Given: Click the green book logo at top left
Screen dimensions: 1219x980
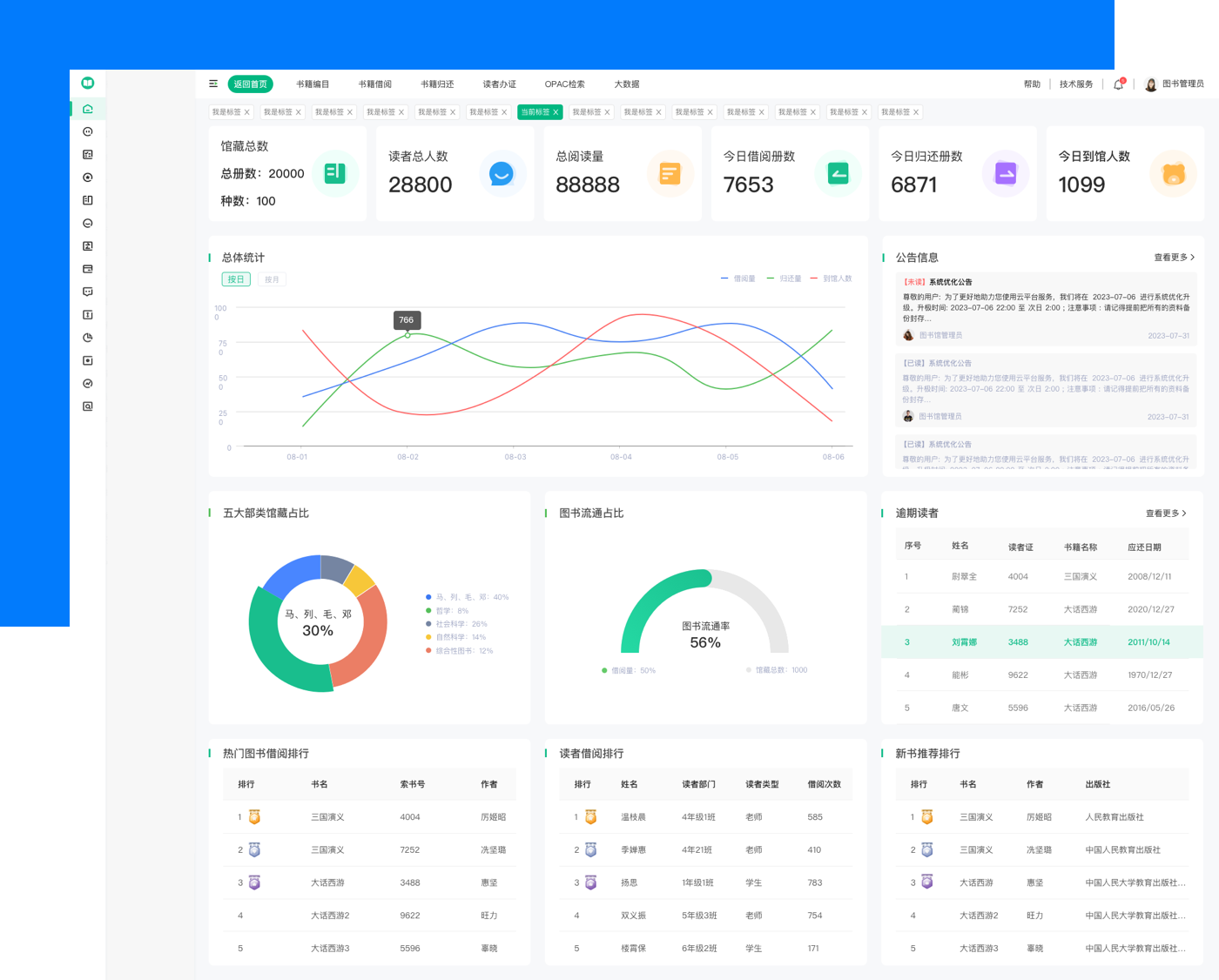Looking at the screenshot, I should pos(87,83).
